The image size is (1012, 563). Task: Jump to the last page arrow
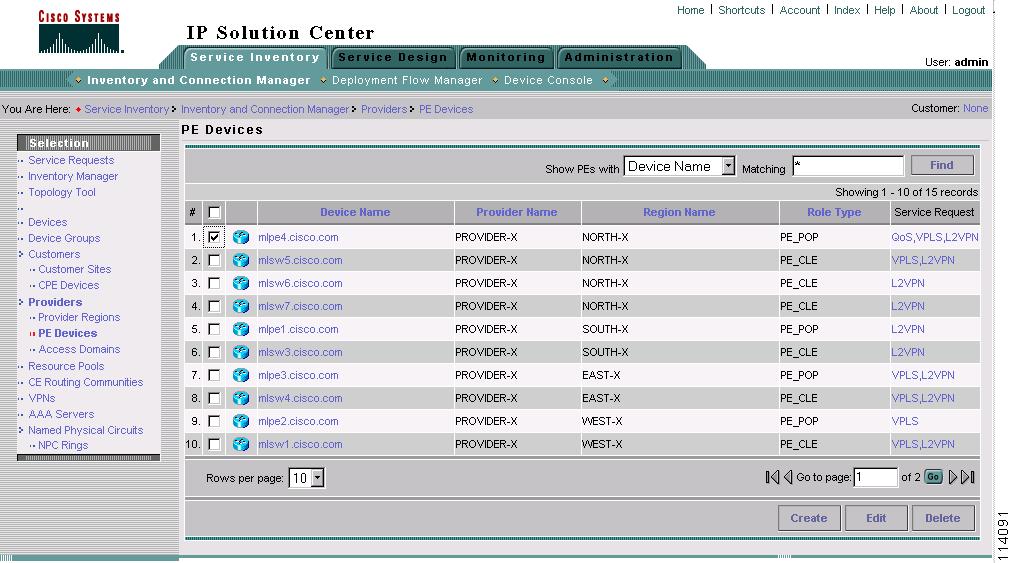tap(967, 477)
